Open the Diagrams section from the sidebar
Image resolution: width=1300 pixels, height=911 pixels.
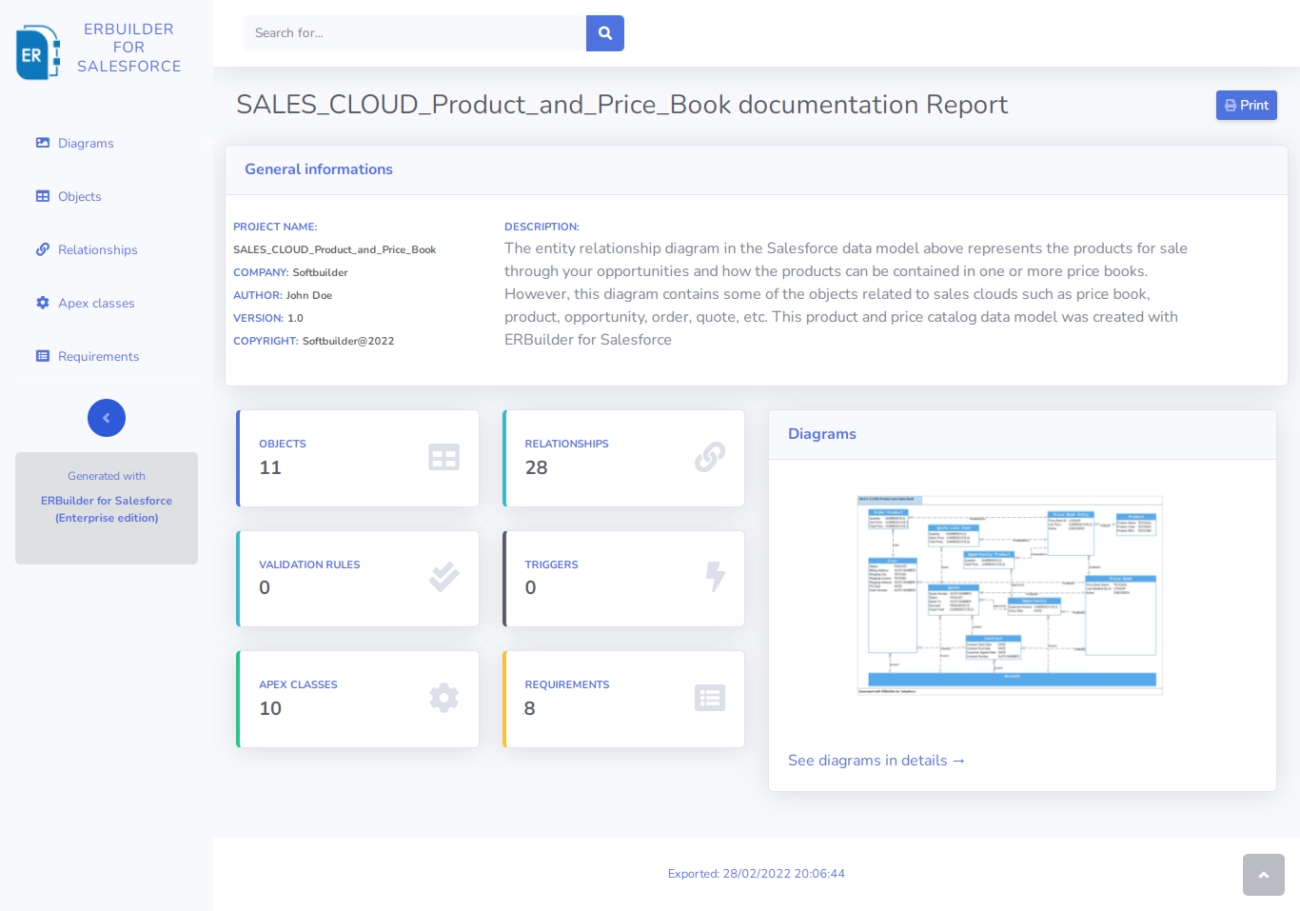85,143
